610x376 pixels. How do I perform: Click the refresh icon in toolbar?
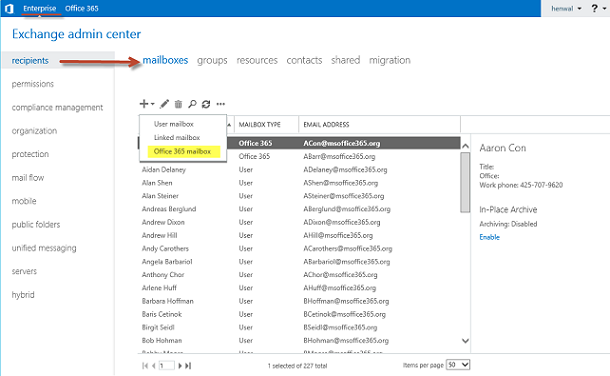point(206,104)
